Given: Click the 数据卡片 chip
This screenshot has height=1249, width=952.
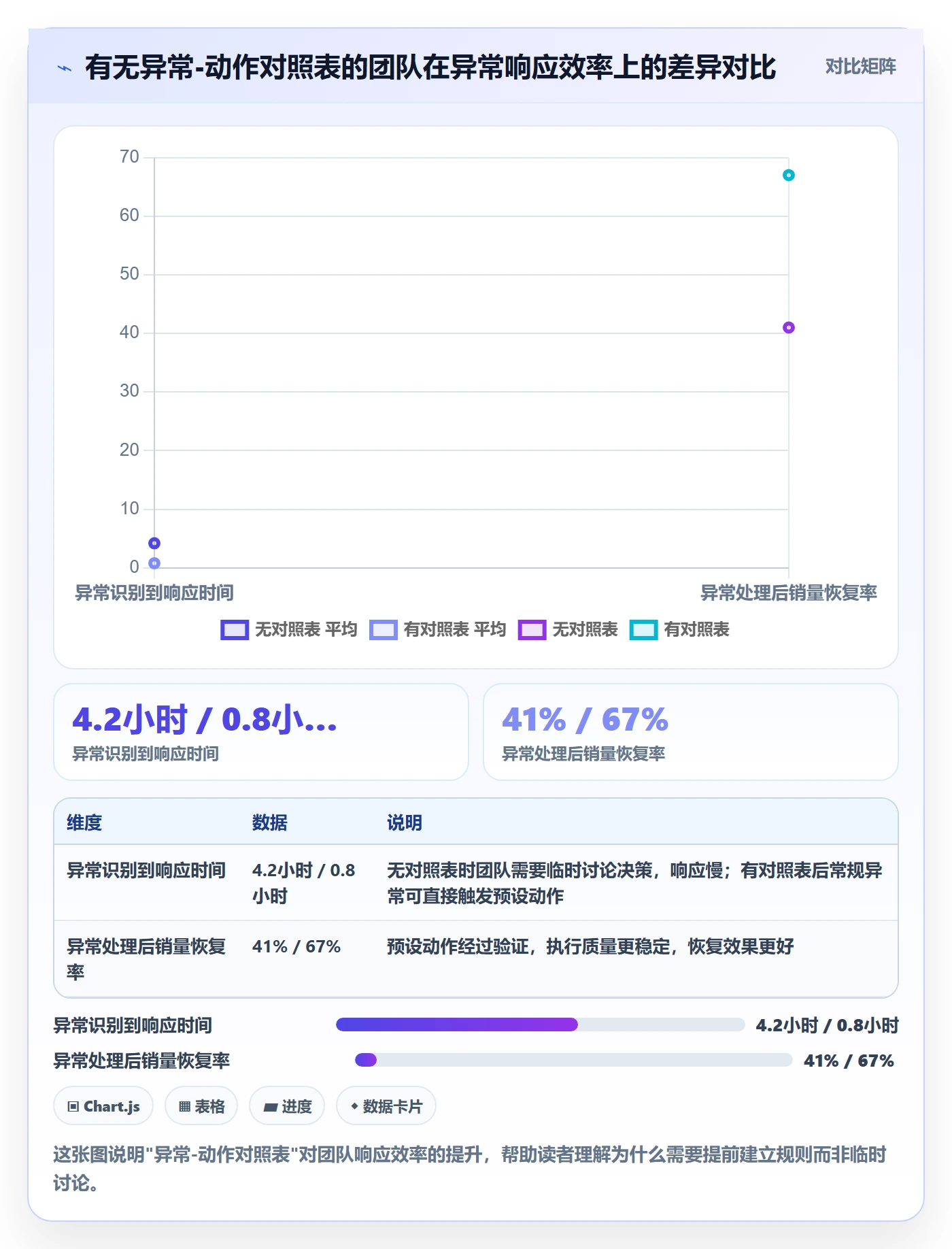Looking at the screenshot, I should [386, 1106].
